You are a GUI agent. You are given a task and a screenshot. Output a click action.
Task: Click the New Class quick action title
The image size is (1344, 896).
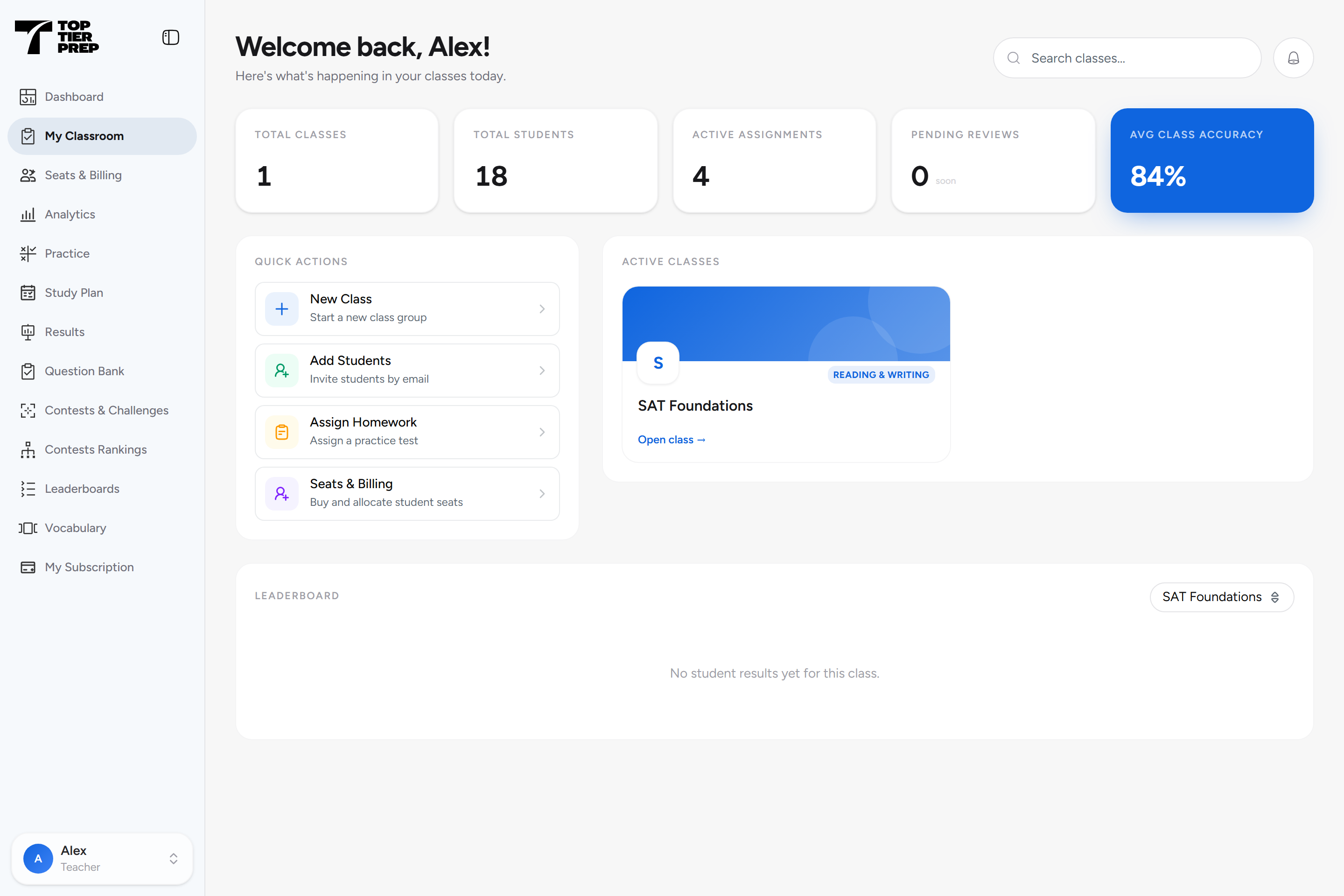(341, 299)
